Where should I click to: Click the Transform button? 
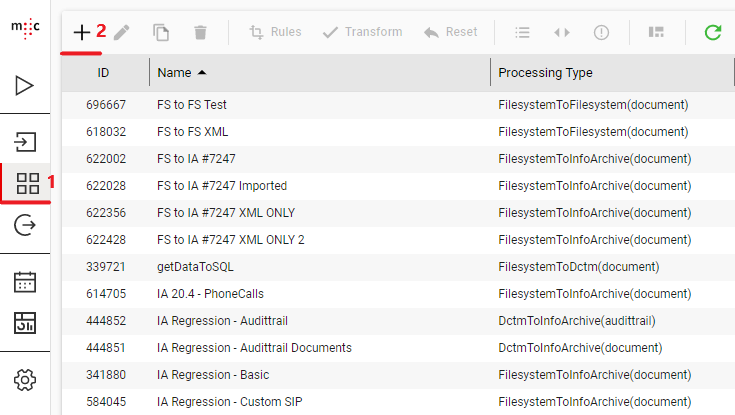point(362,32)
